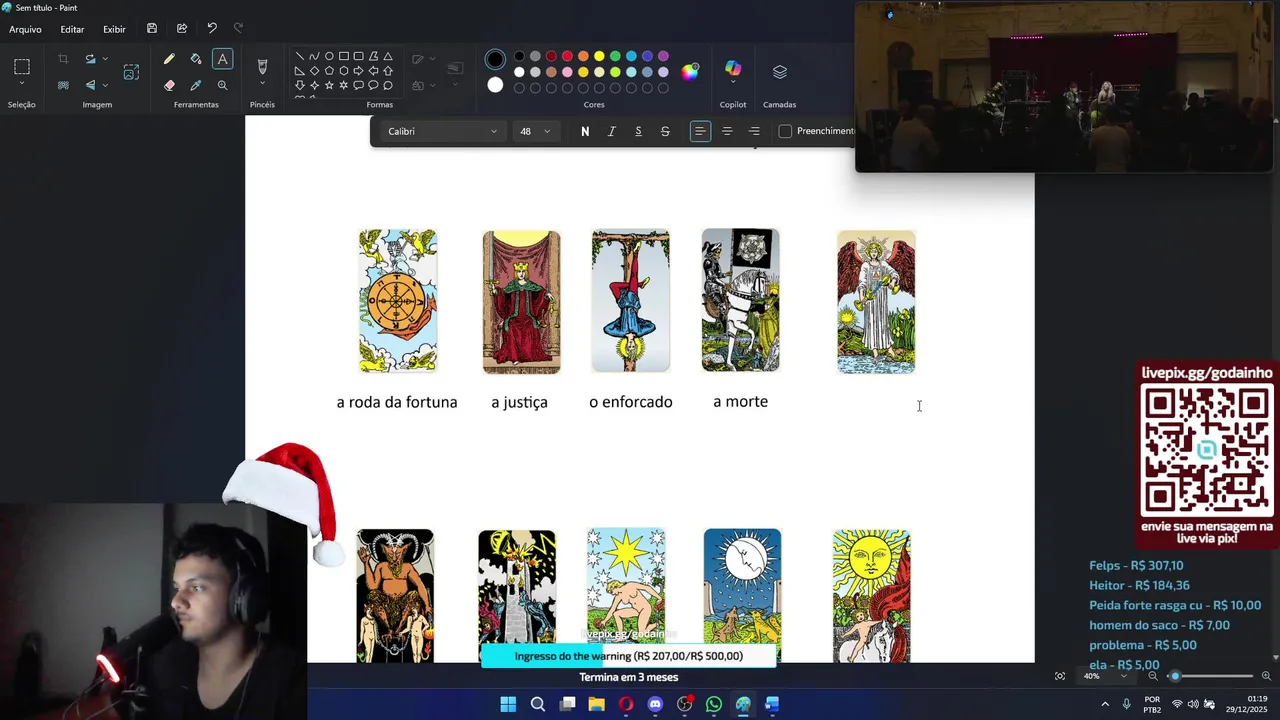
Task: Open File Explorer from taskbar
Action: pyautogui.click(x=596, y=704)
